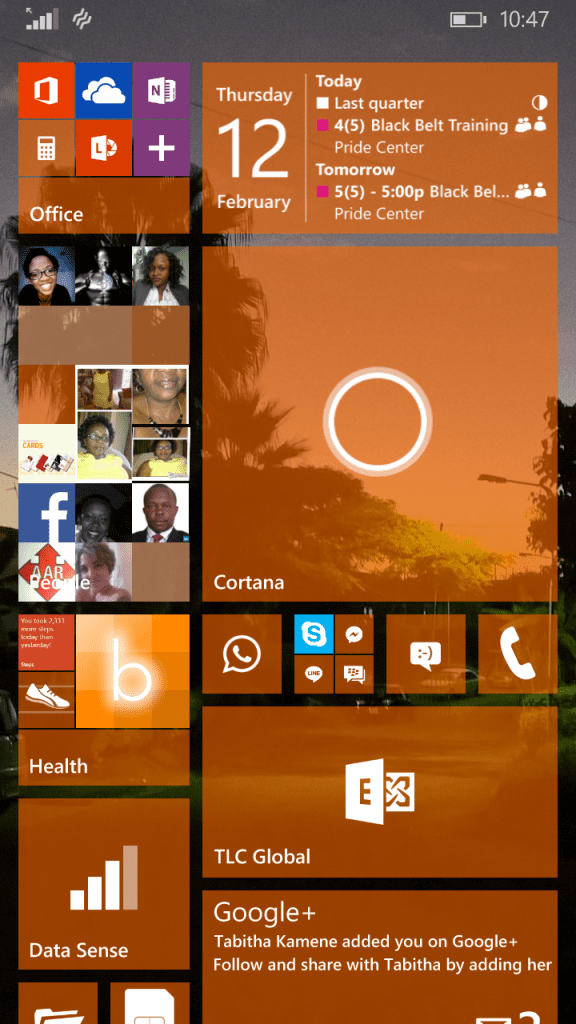Open the Google+ notification tile
This screenshot has height=1024, width=576.
tap(380, 957)
